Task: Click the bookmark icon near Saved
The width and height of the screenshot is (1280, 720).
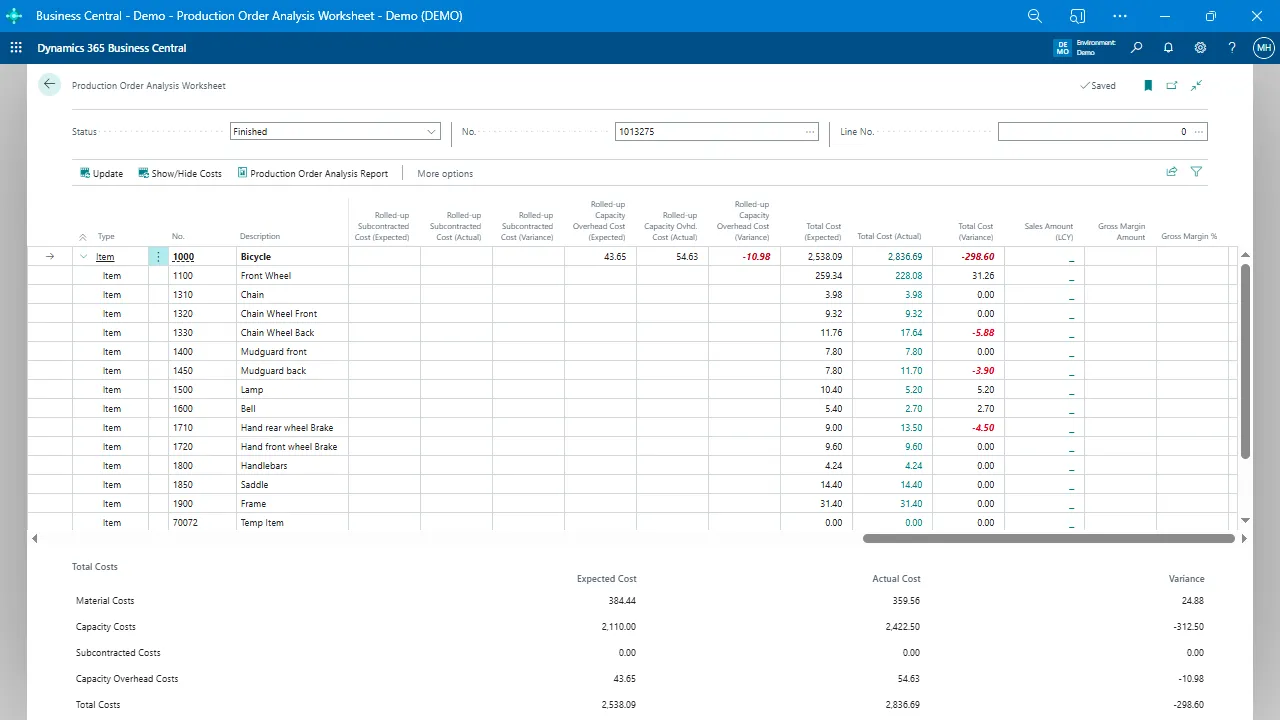Action: pos(1148,86)
